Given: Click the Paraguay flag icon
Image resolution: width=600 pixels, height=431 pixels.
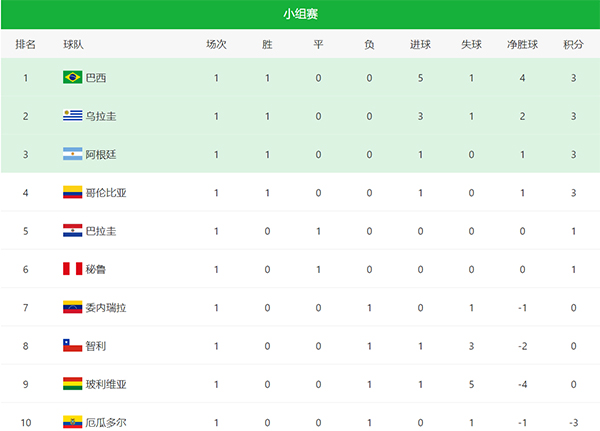Looking at the screenshot, I should [x=72, y=231].
